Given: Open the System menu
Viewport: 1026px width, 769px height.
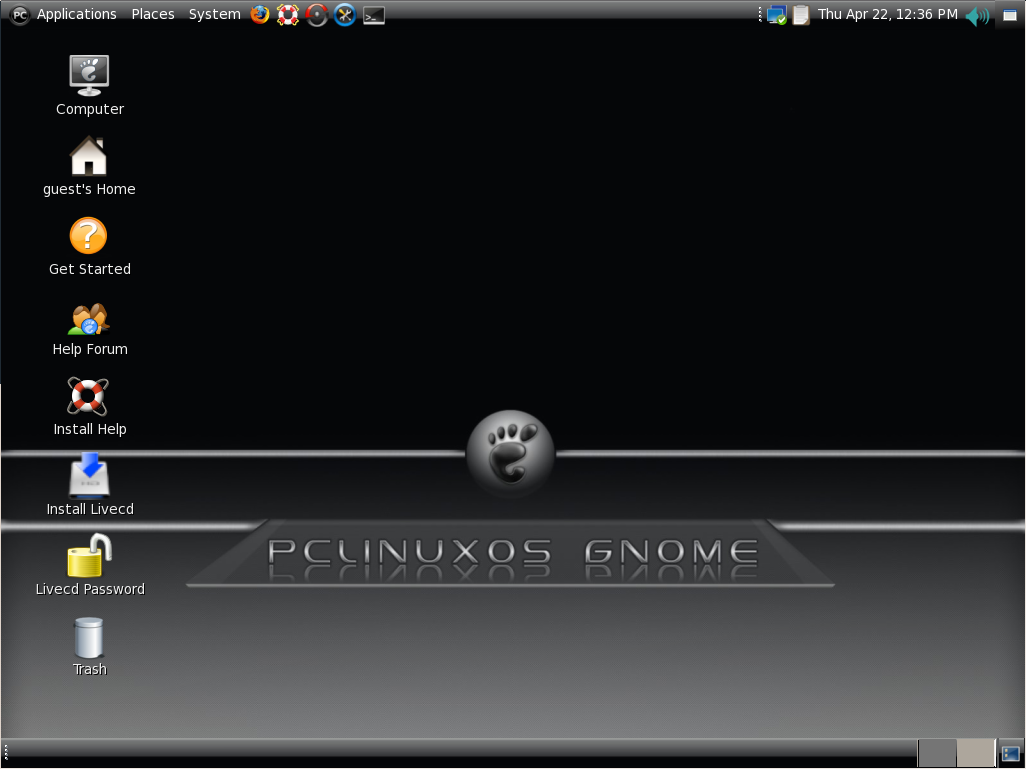Looking at the screenshot, I should (x=215, y=14).
